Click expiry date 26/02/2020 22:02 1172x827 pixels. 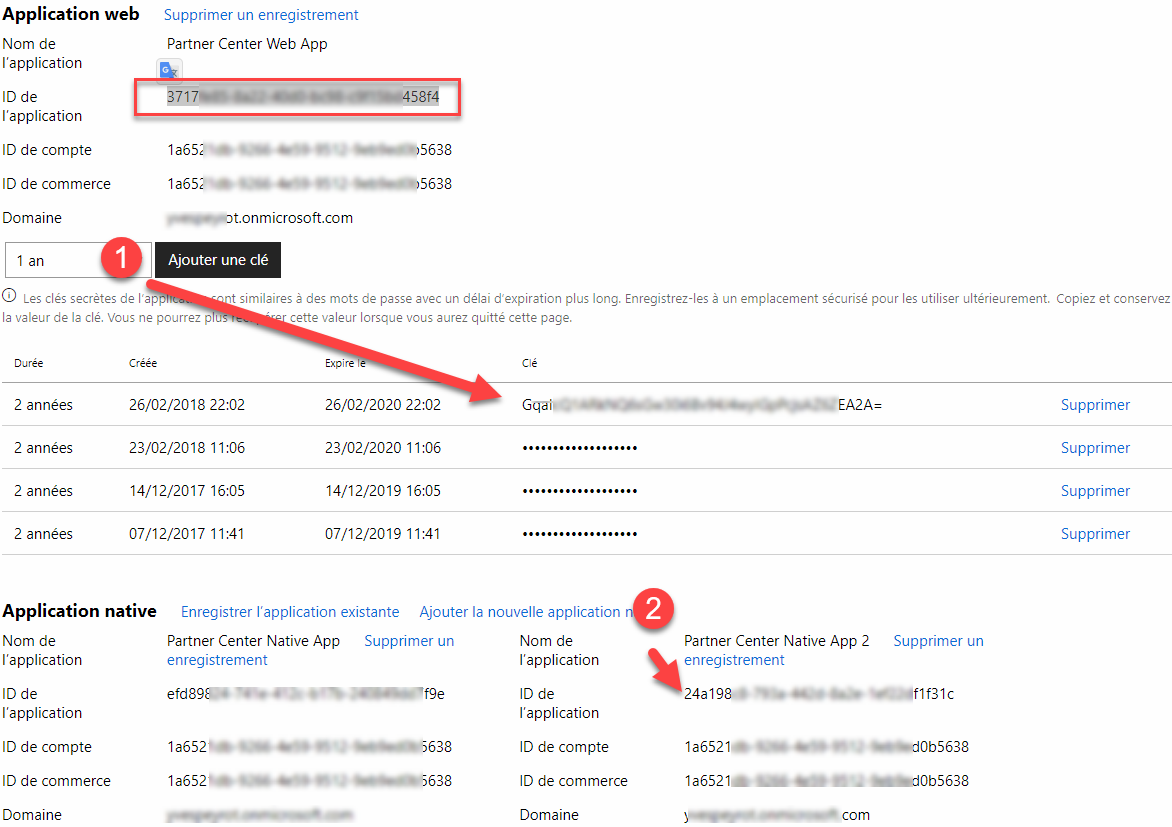pyautogui.click(x=383, y=405)
